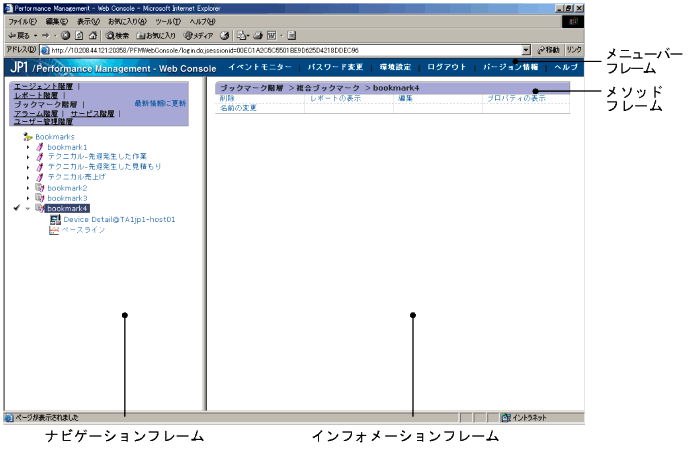This screenshot has width=688, height=452.
Task: Expand the bookmark3 tree node
Action: [28, 198]
